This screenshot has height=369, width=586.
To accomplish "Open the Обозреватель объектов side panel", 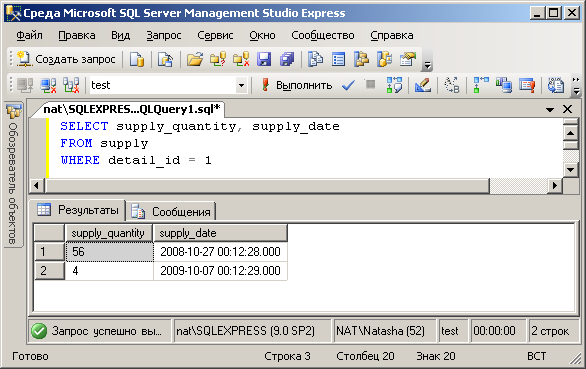I will (x=13, y=175).
